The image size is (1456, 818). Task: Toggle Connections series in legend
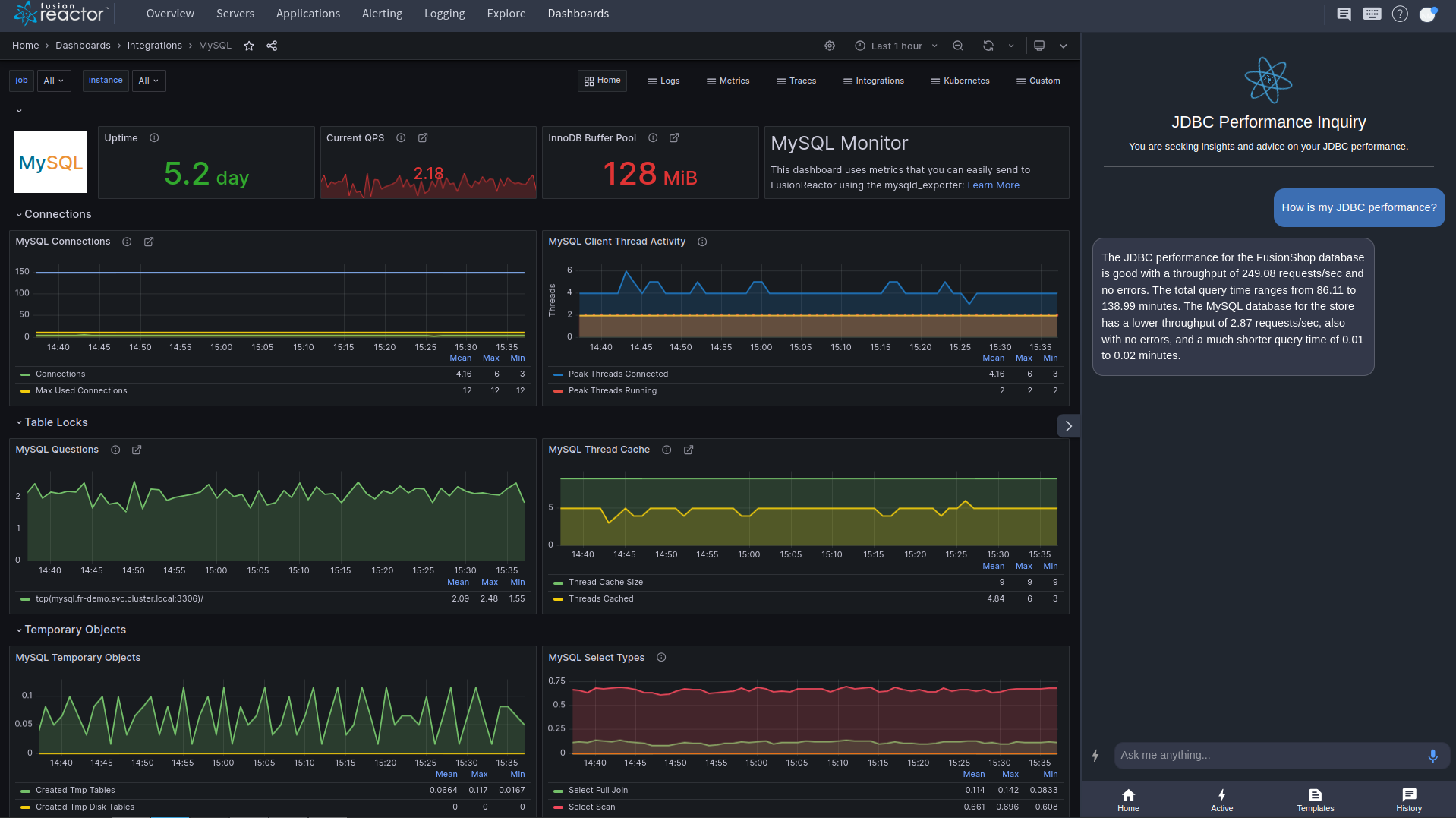pos(60,374)
